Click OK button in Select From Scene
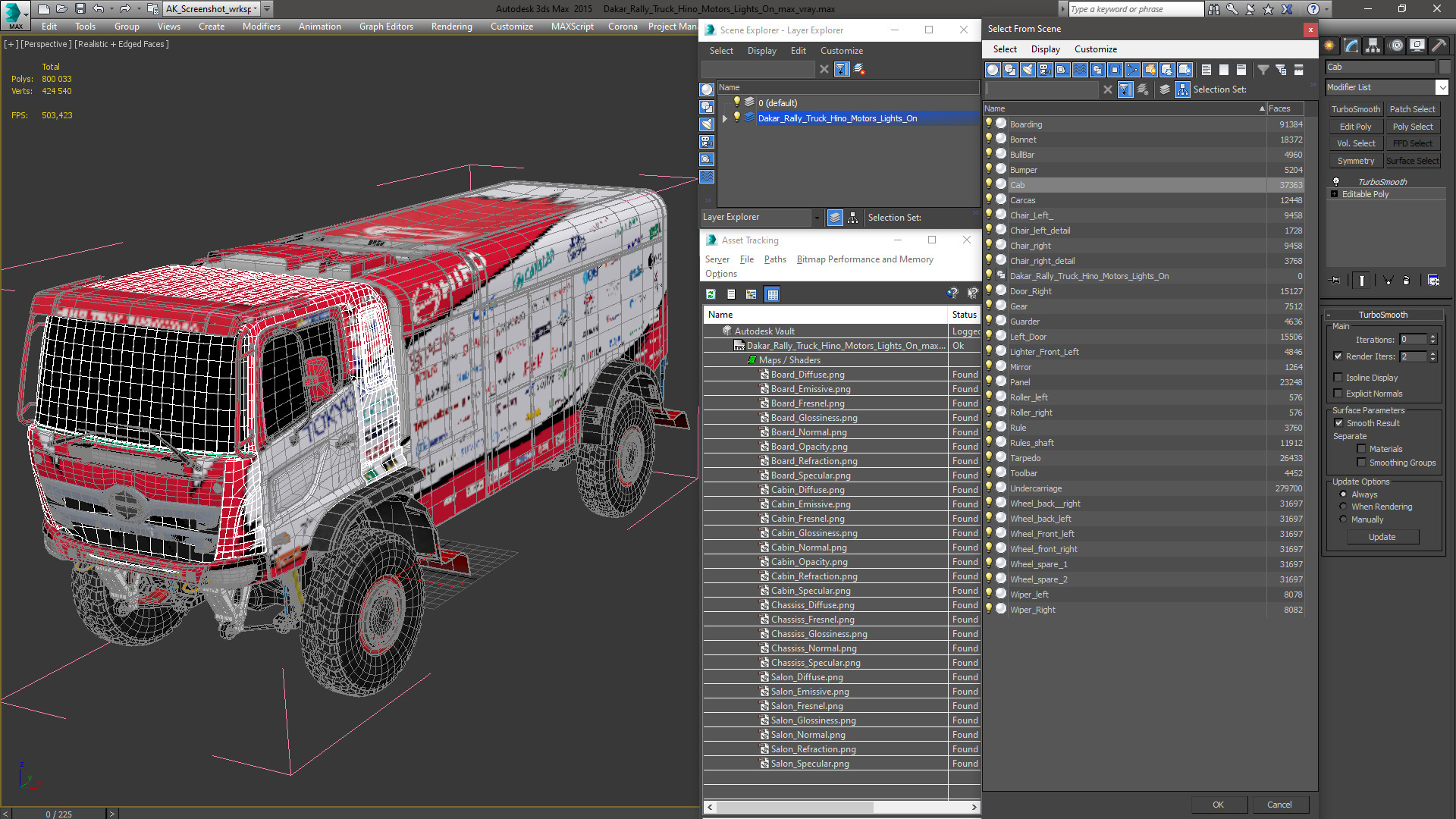 (1218, 805)
